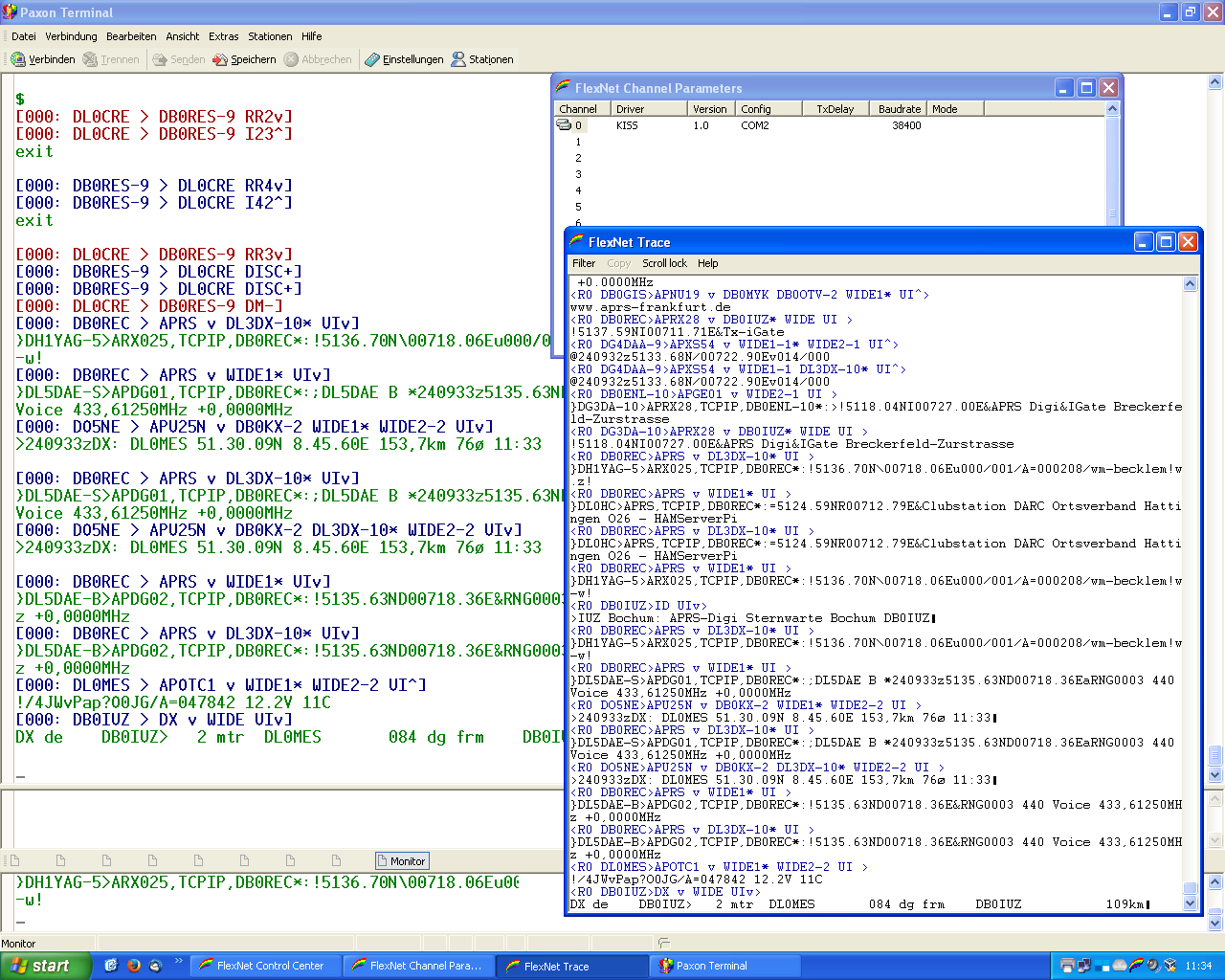Screen dimensions: 1225x980
Task: Switch to FlexNet Trace taskbar button
Action: (572, 966)
